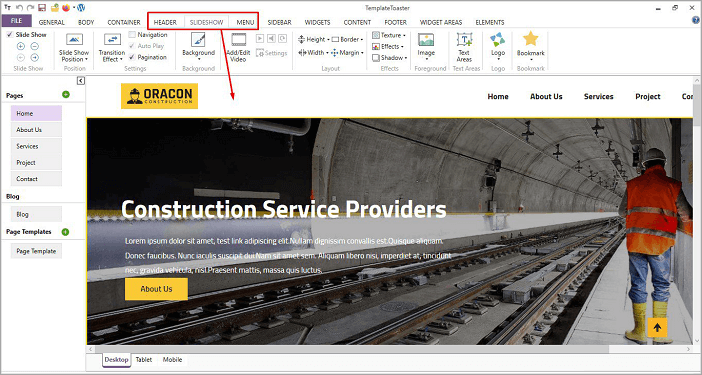The image size is (702, 375).
Task: Click the Redo icon in quick access toolbar
Action: pos(30,8)
